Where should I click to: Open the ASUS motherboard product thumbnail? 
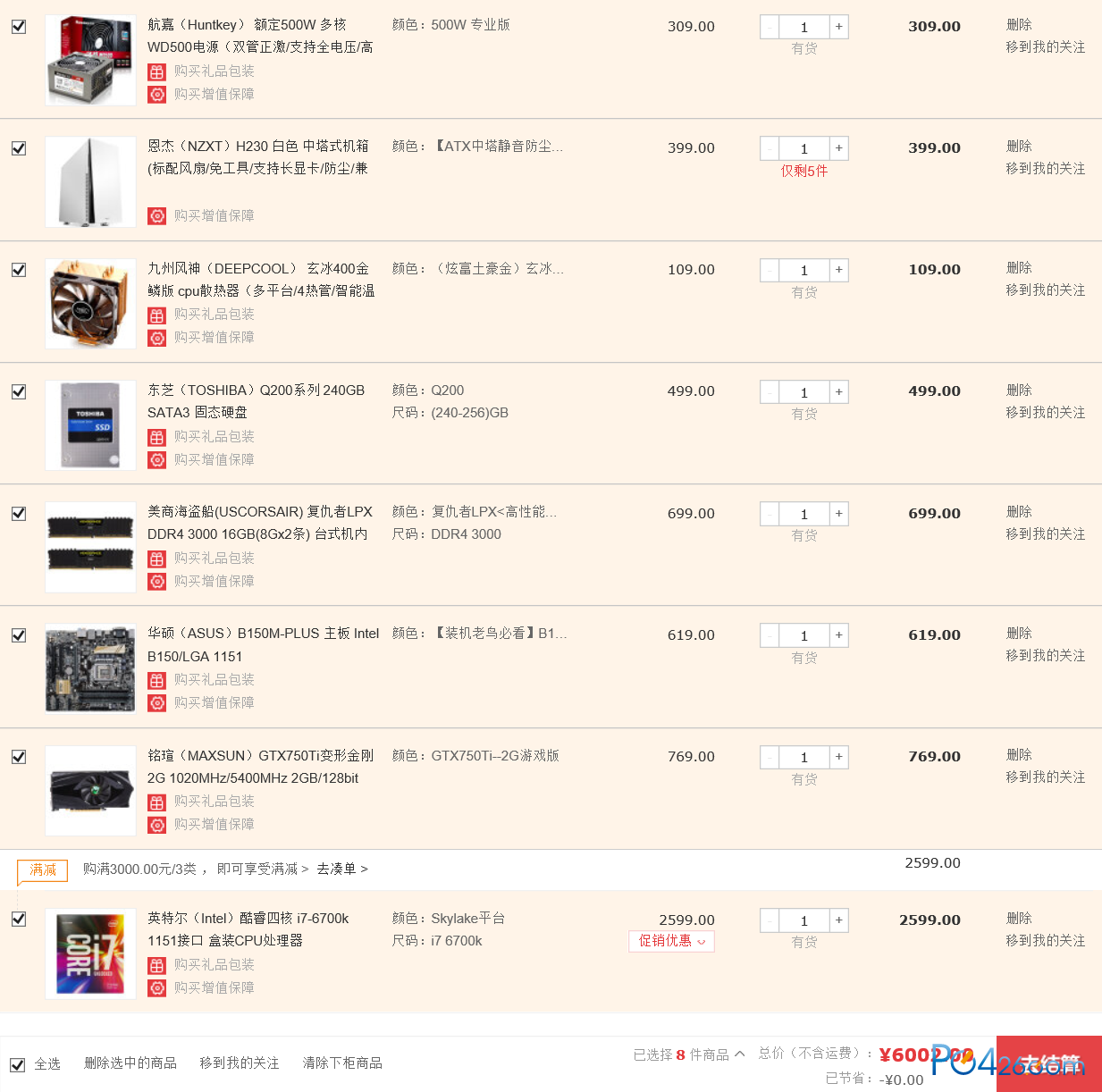(x=90, y=668)
